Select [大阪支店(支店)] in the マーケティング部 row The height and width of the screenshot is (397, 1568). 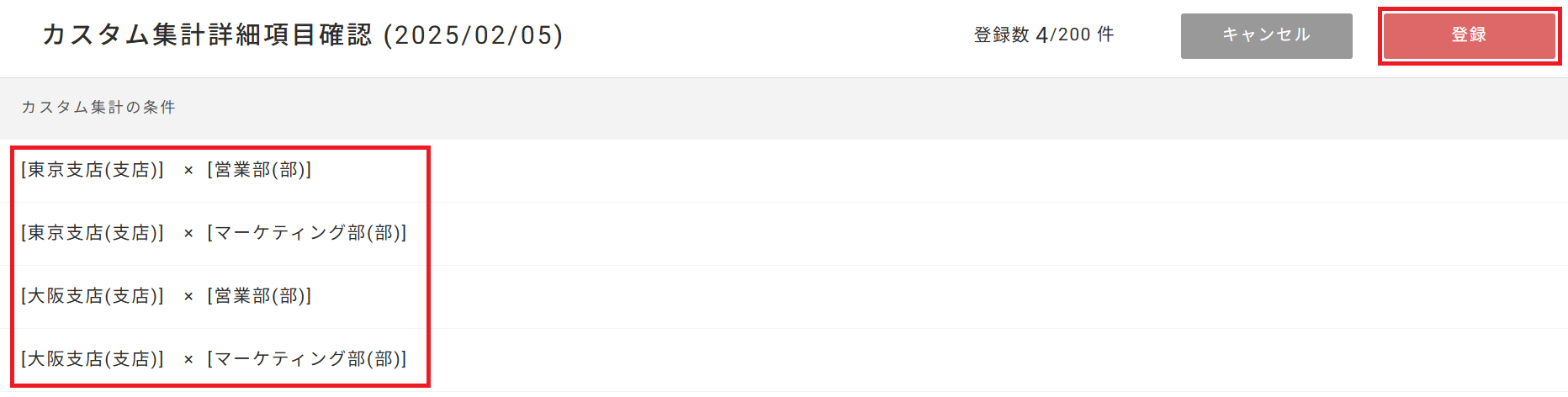click(93, 359)
